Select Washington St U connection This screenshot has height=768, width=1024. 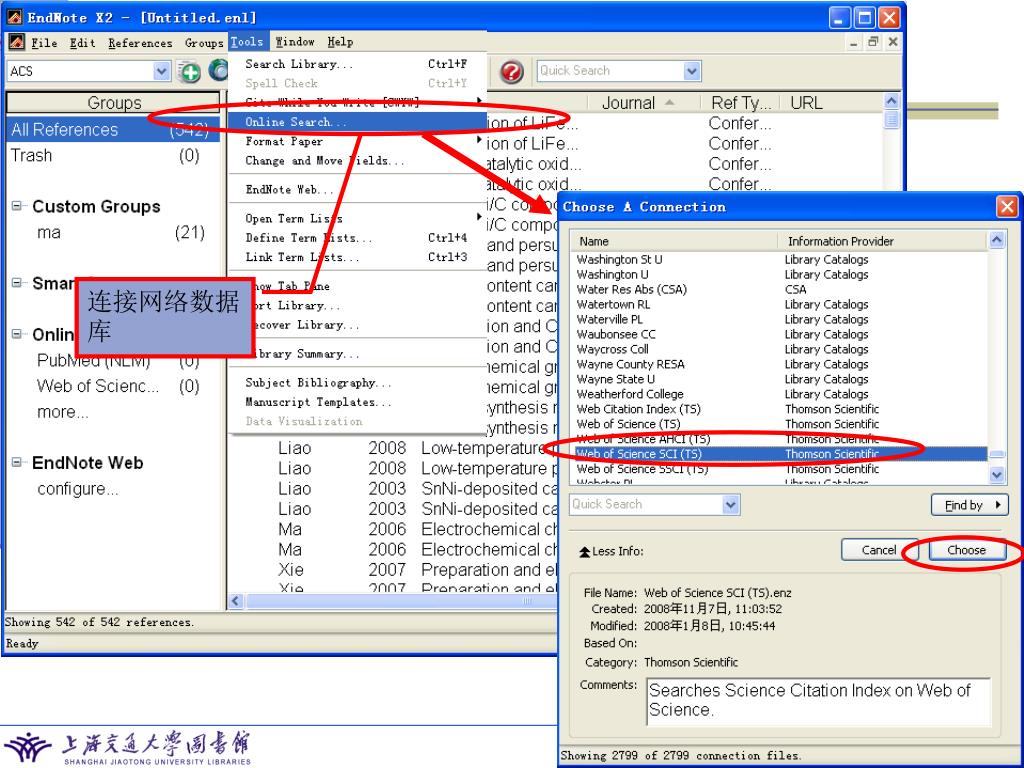[779, 259]
